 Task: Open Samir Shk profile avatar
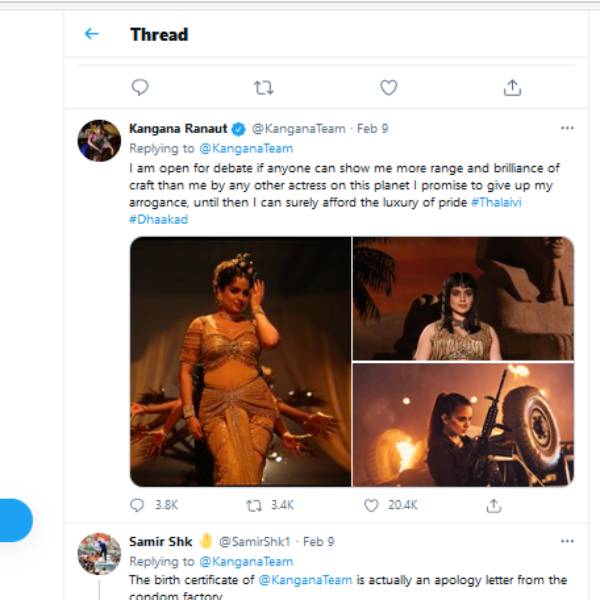click(x=99, y=554)
